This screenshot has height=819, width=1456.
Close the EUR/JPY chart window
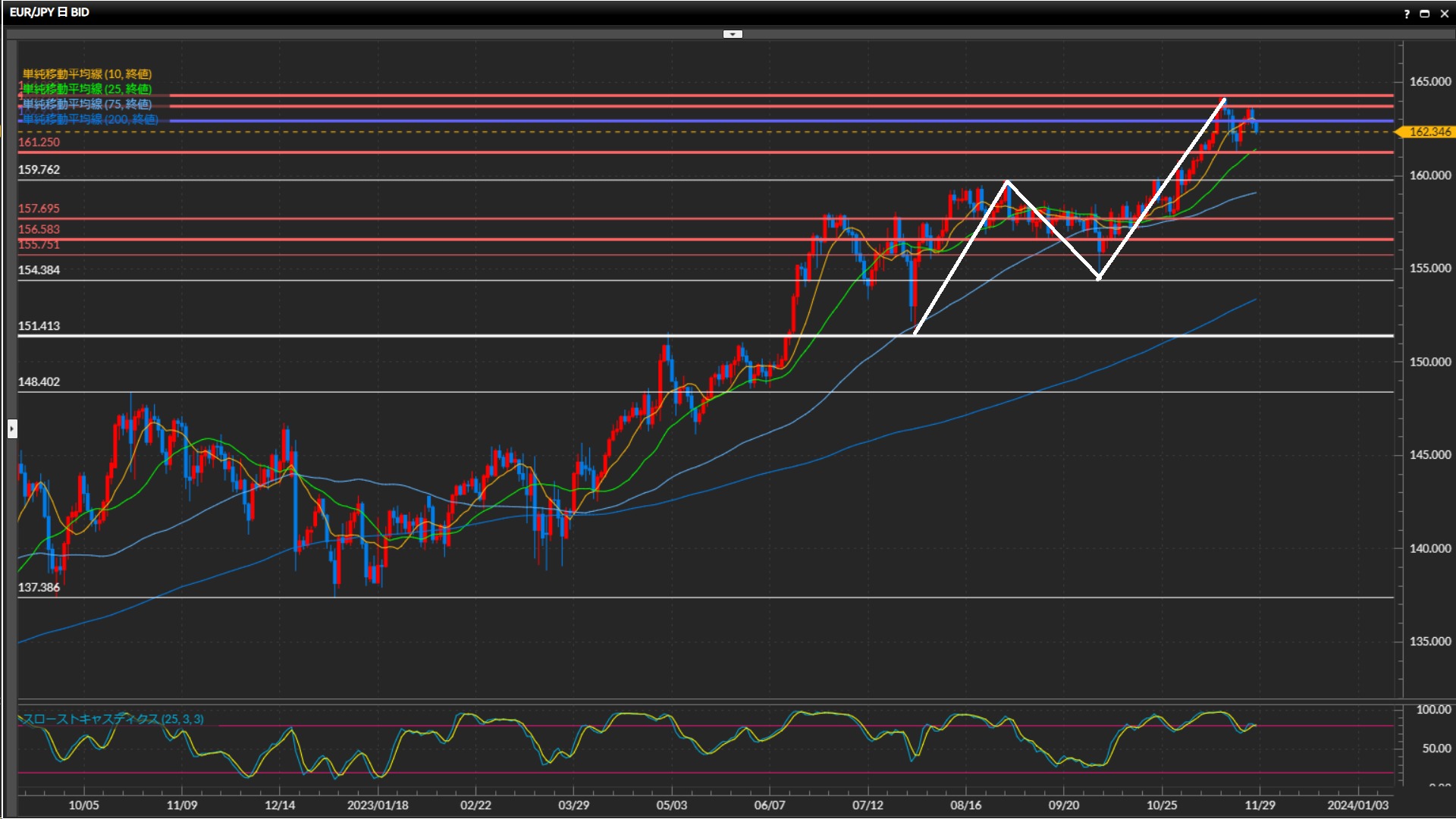1444,14
